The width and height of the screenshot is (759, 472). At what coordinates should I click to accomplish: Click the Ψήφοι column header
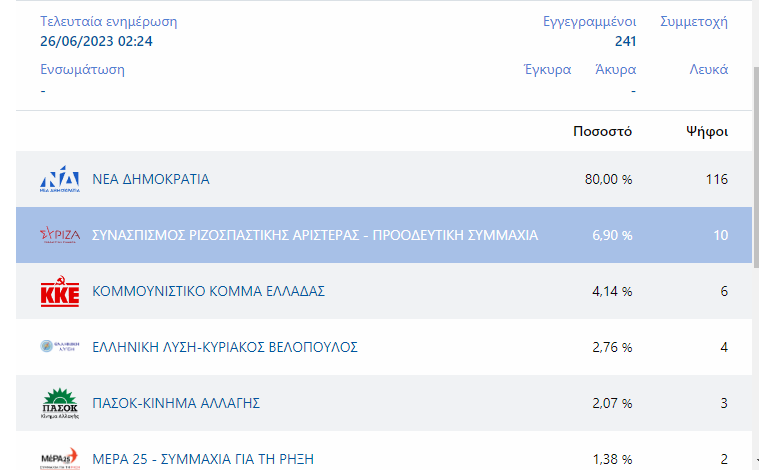tap(707, 132)
